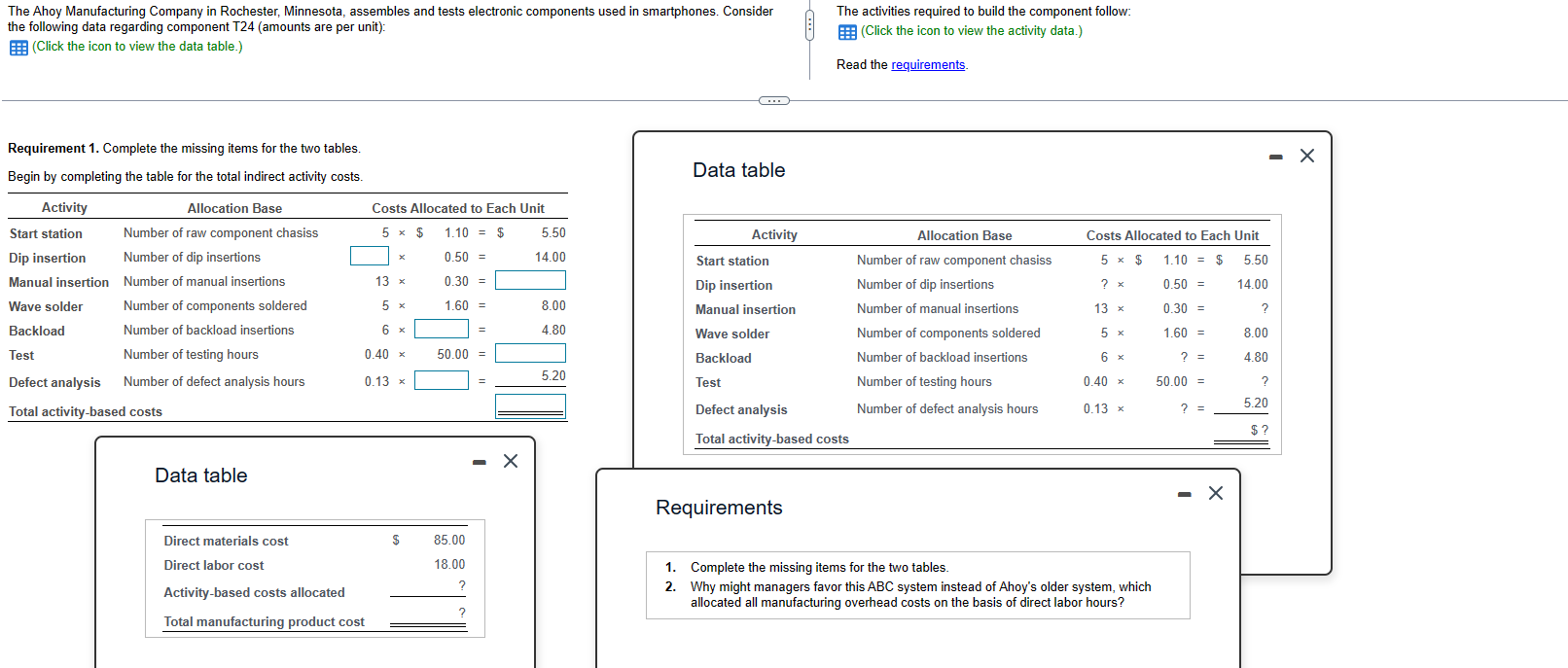Image resolution: width=1568 pixels, height=668 pixels.
Task: Select value 14.00 in main table Dip insertion row
Action: [x=550, y=257]
